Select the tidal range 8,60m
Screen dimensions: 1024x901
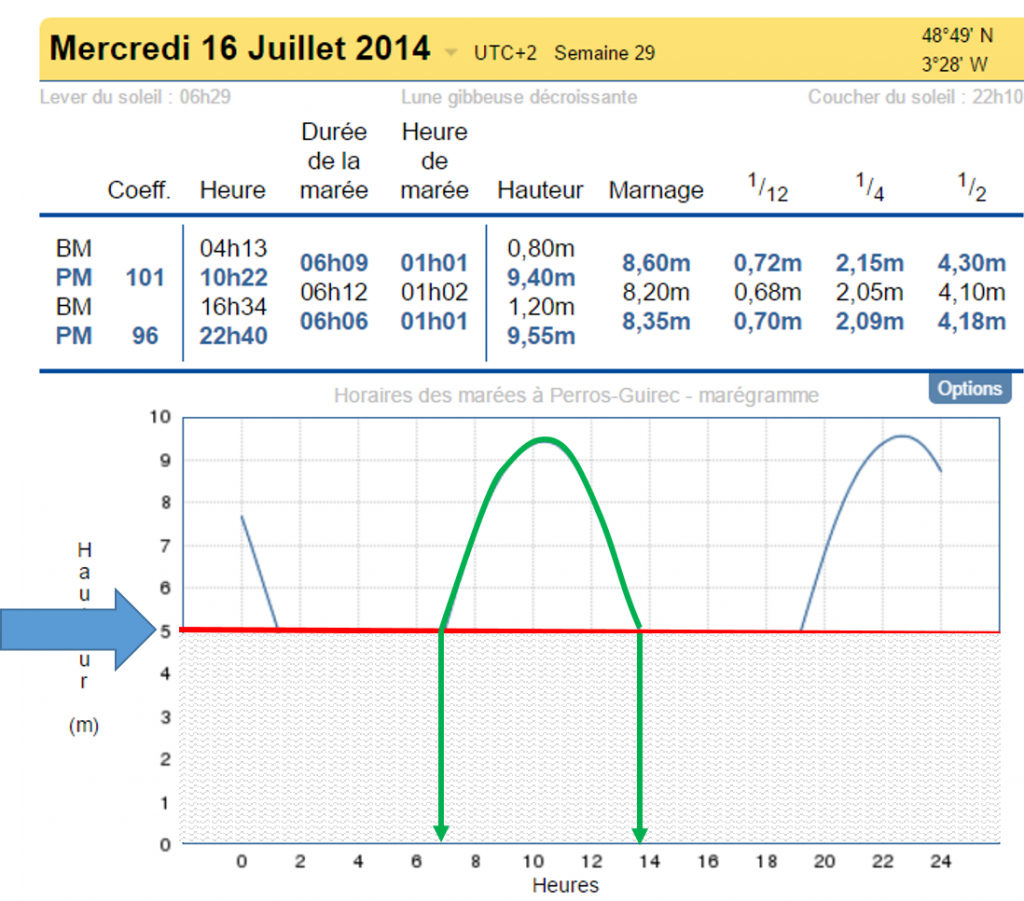point(656,262)
